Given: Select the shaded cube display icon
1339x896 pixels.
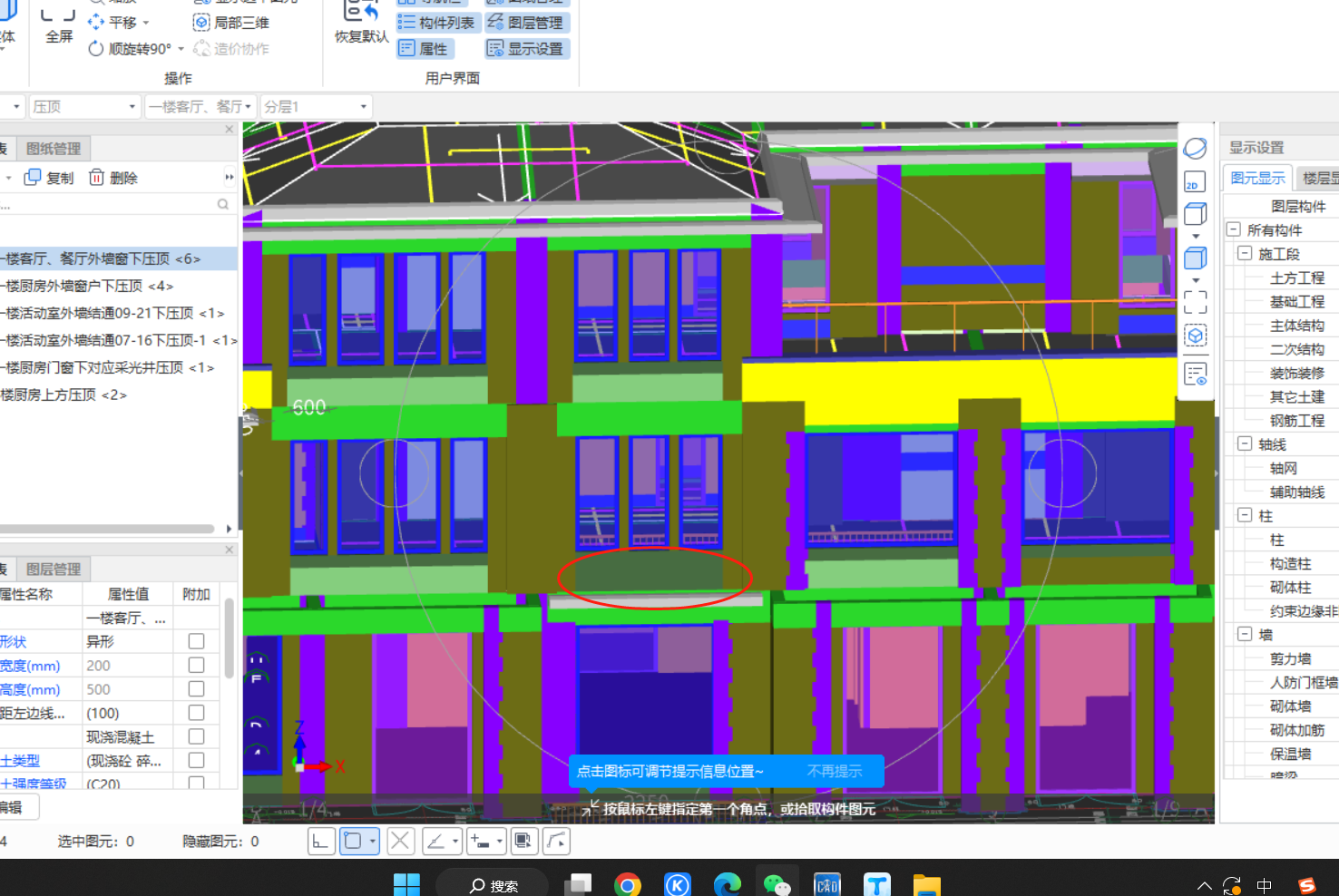Looking at the screenshot, I should [x=1196, y=258].
